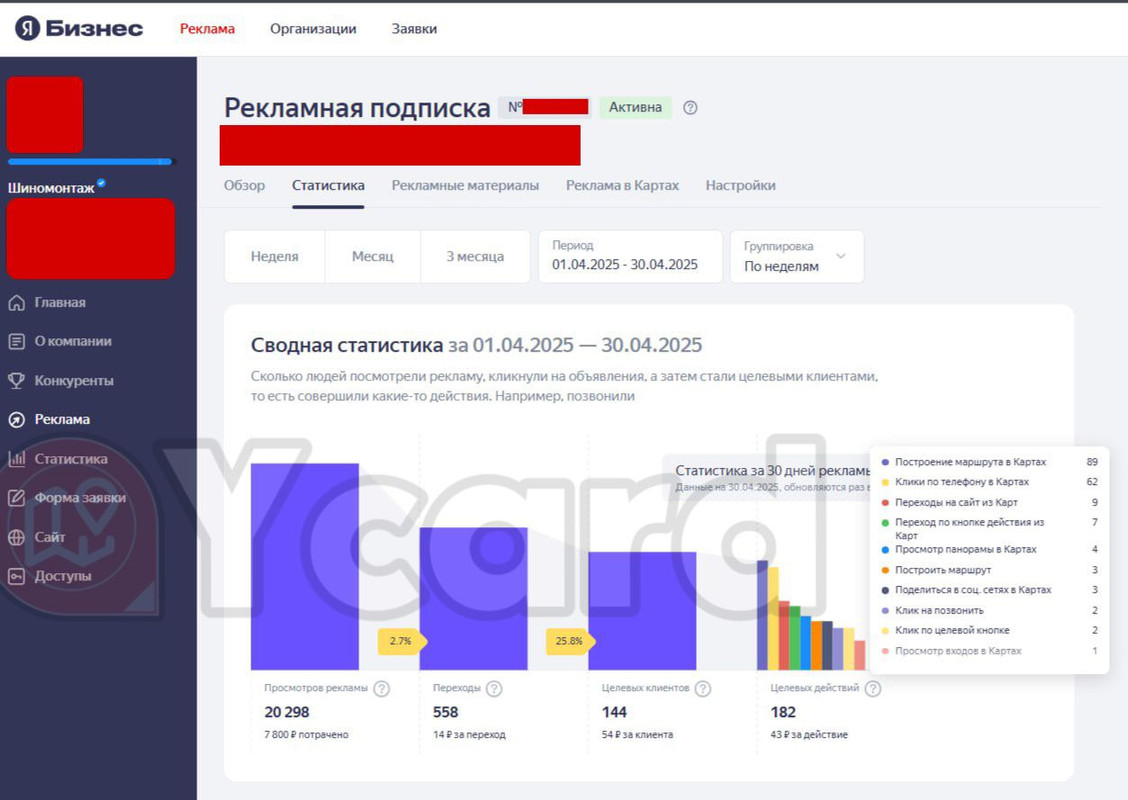Click the Реклама sidebar arrow icon
Image resolution: width=1128 pixels, height=800 pixels.
[17, 419]
